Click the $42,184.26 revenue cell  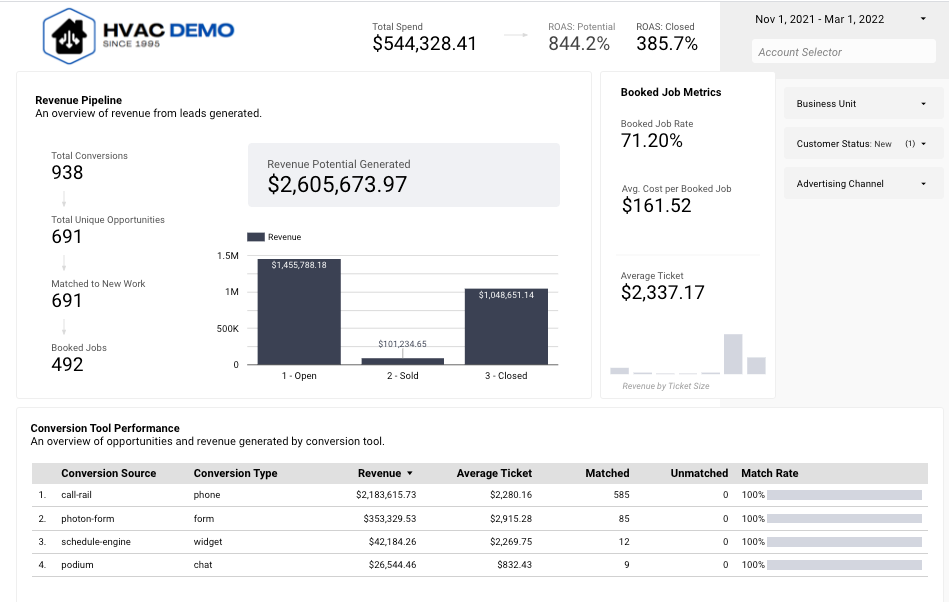[392, 541]
